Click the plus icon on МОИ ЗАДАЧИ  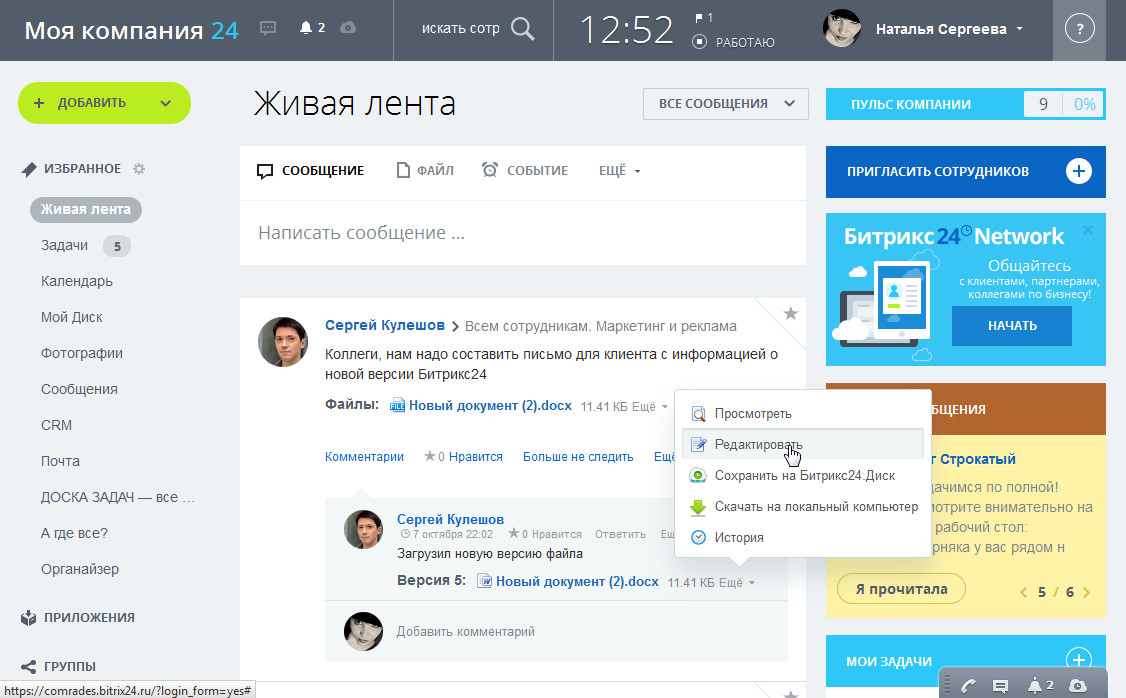pos(1078,660)
